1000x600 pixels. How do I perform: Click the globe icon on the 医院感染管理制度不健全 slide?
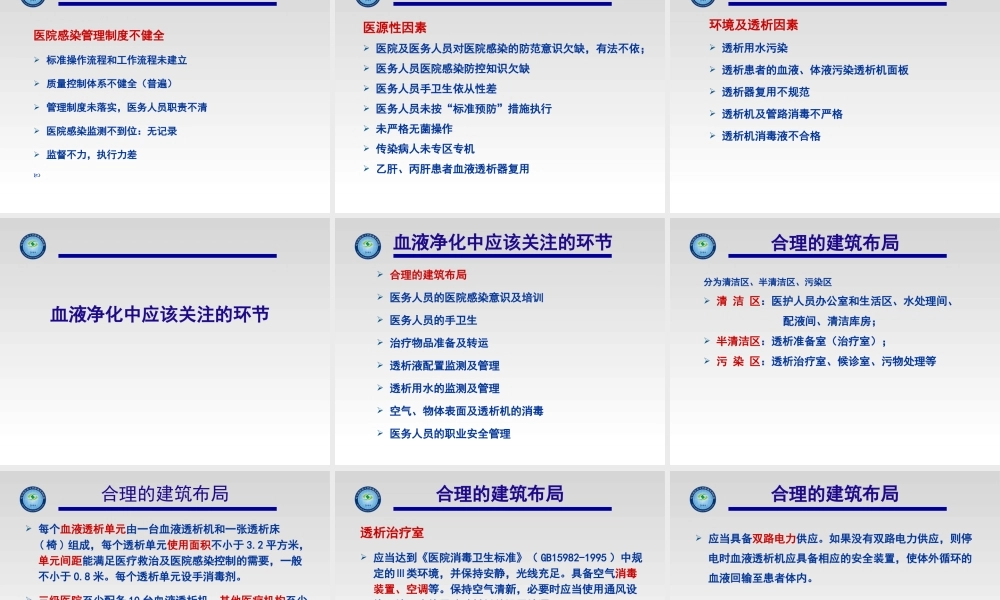coord(32,4)
